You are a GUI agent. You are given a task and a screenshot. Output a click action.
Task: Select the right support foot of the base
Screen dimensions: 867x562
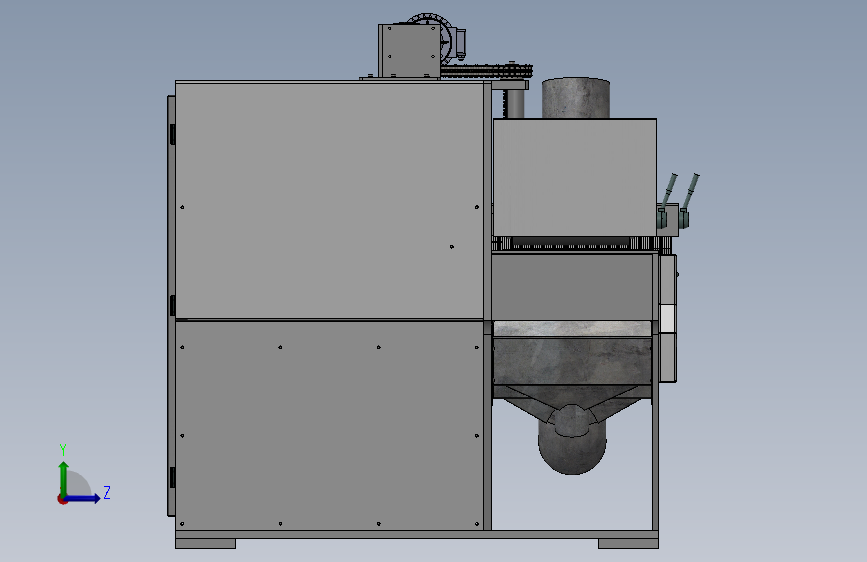(628, 544)
